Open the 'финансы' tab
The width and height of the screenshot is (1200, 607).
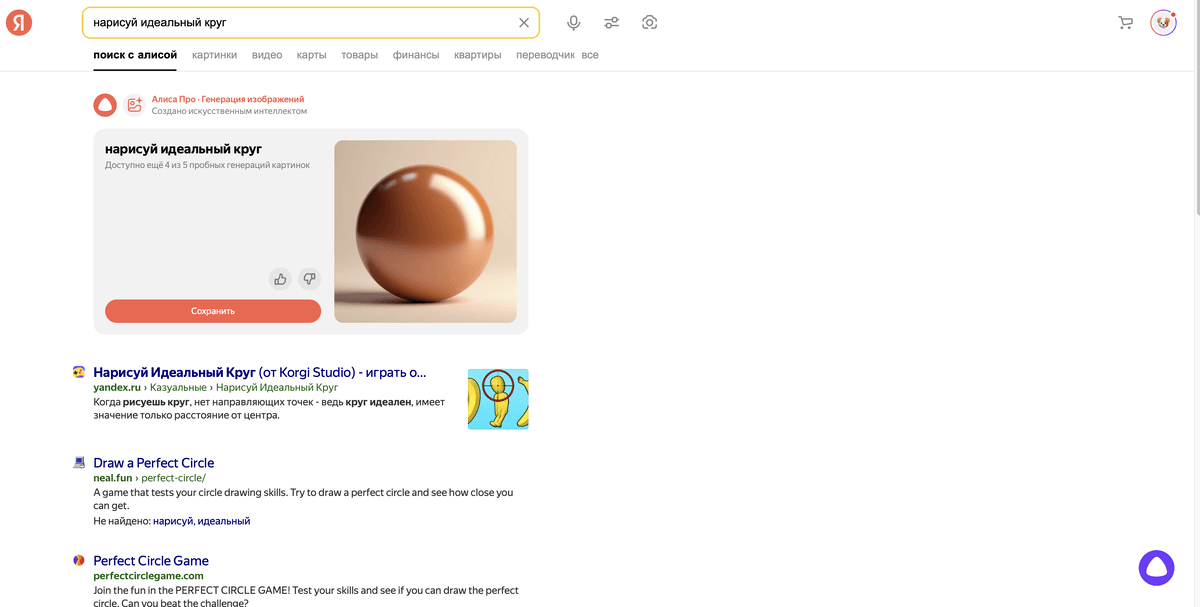pos(416,55)
